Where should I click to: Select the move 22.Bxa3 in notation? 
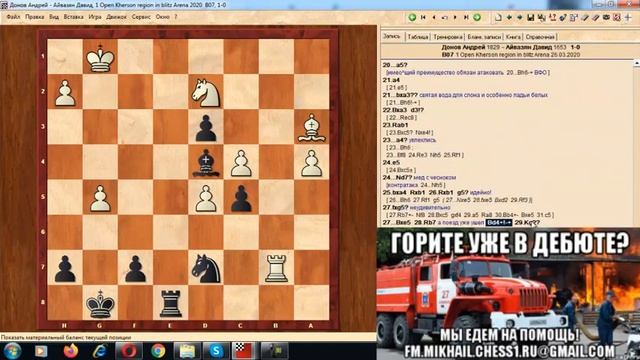click(395, 110)
